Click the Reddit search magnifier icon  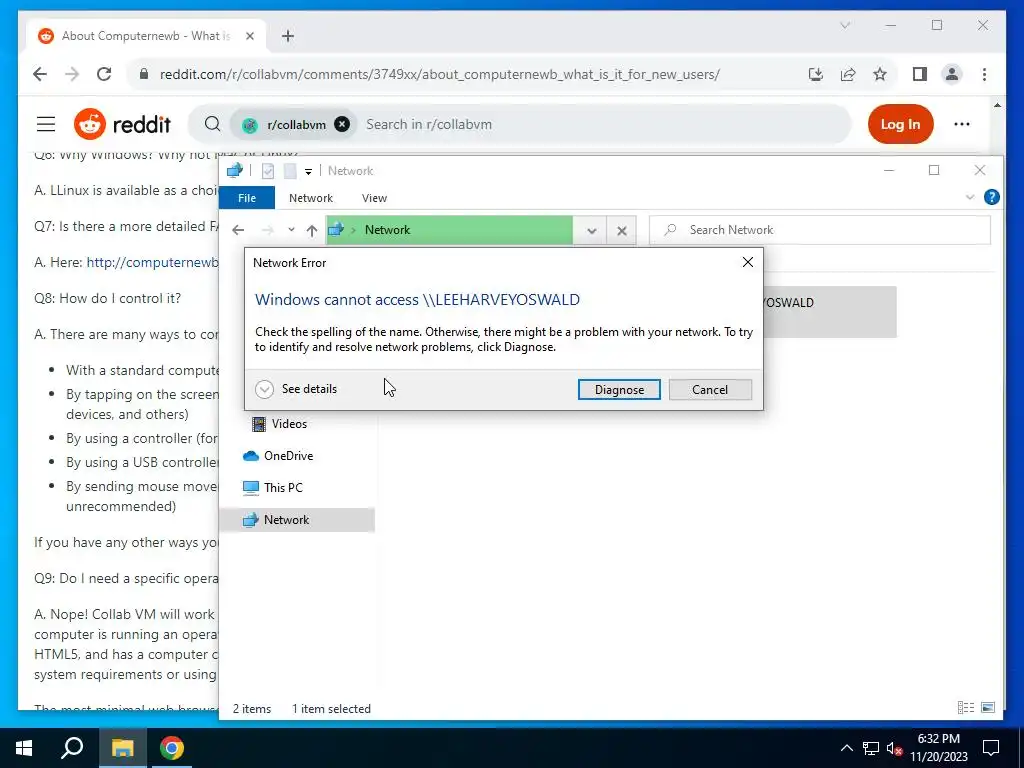212,124
